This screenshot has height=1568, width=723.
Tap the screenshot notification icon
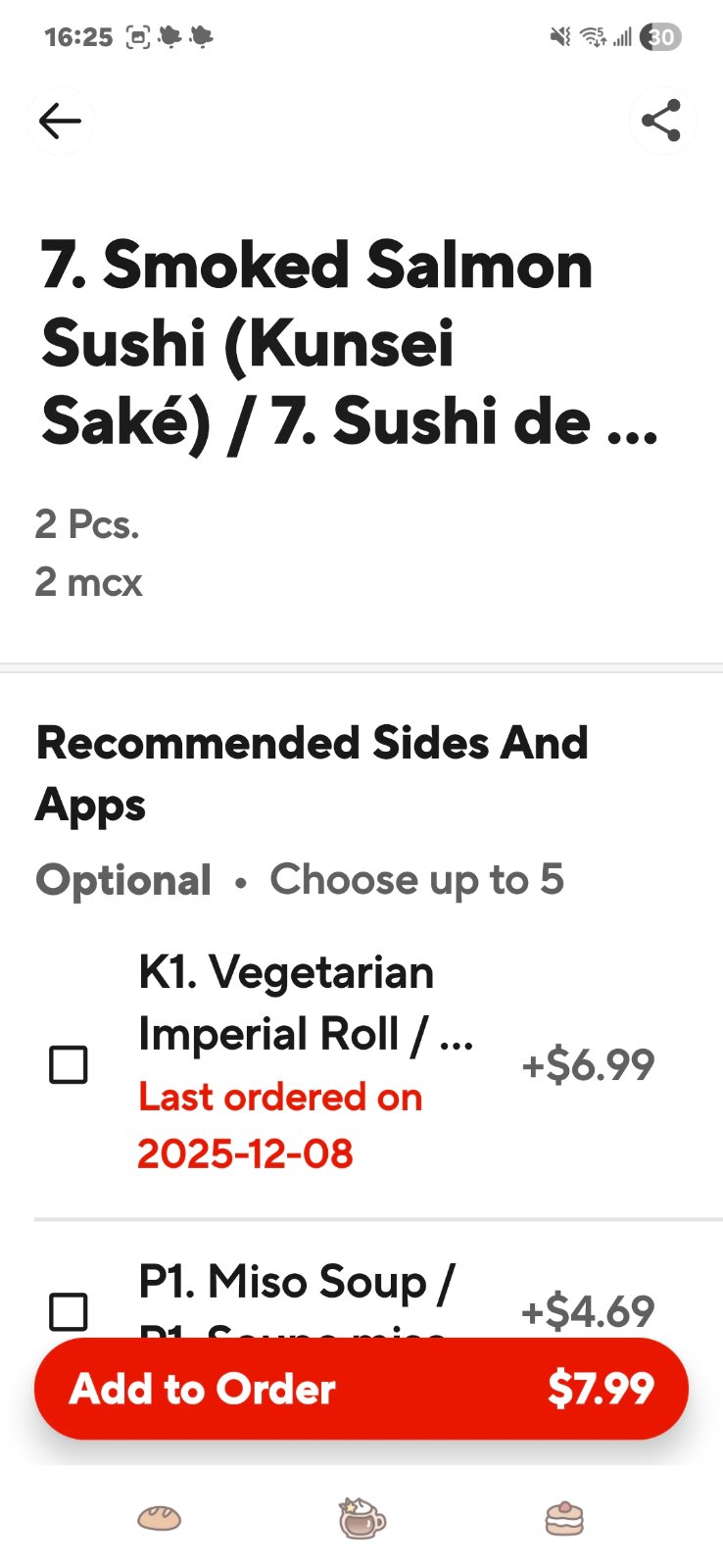point(138,37)
